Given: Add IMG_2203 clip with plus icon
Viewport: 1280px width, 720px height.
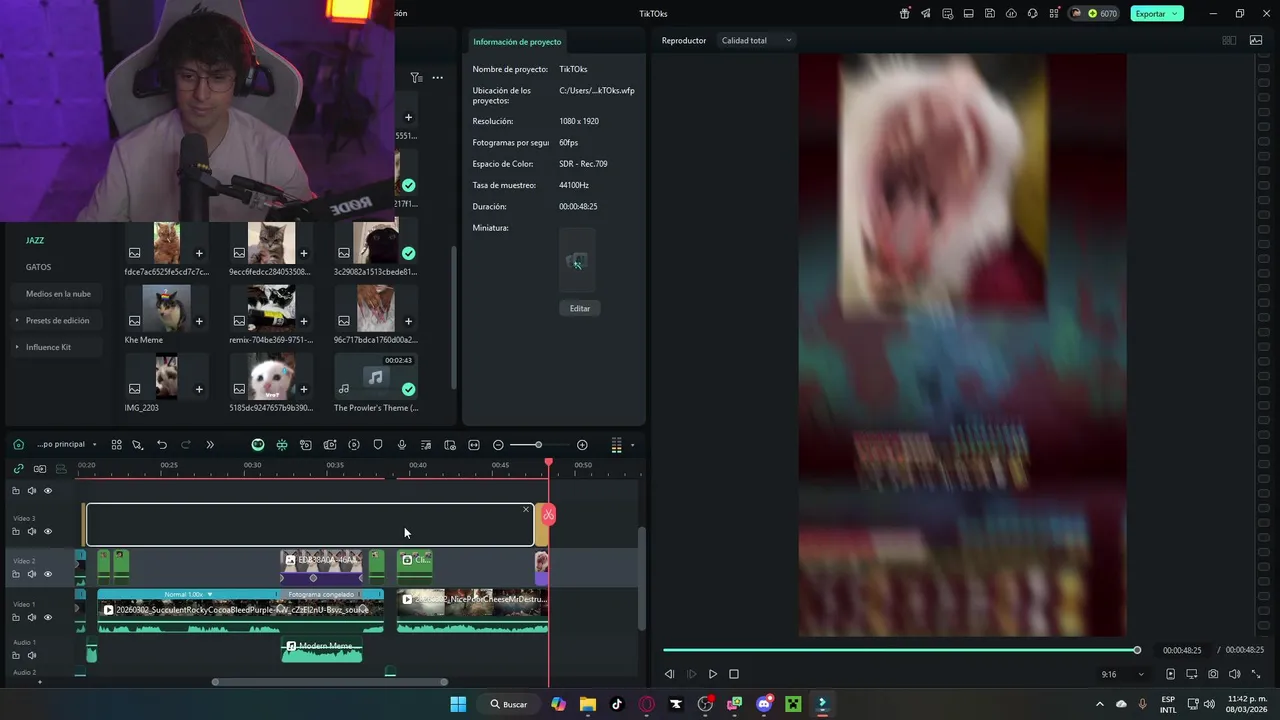Looking at the screenshot, I should pyautogui.click(x=199, y=389).
